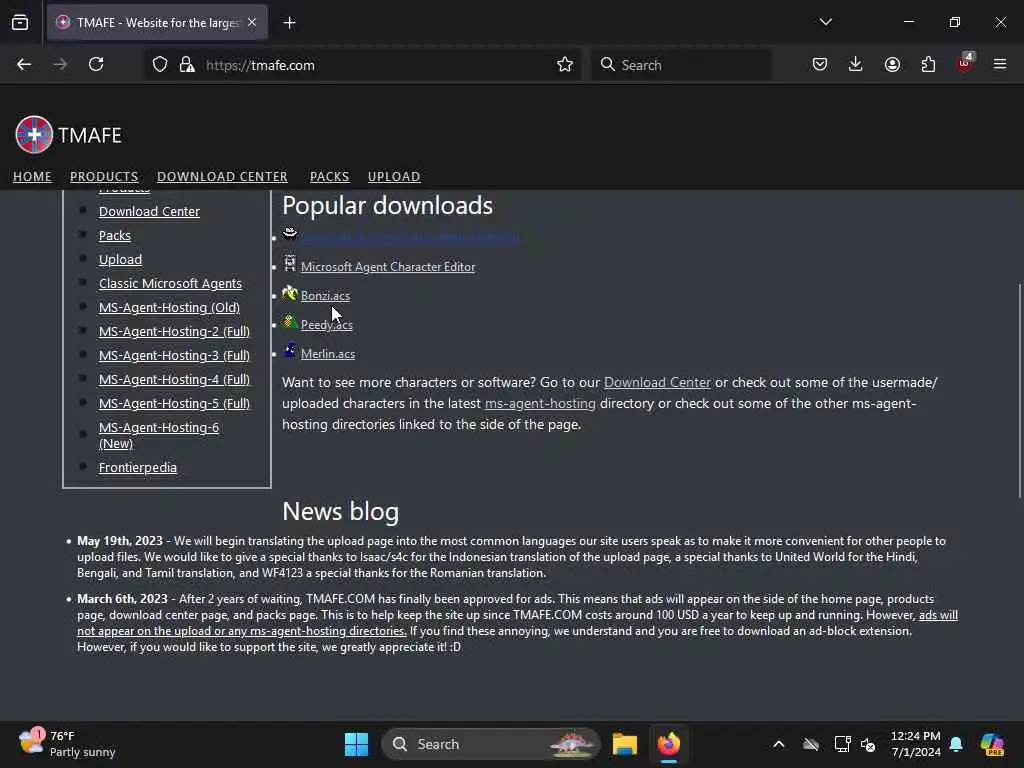Bookmark this page with the star icon

[x=565, y=65]
